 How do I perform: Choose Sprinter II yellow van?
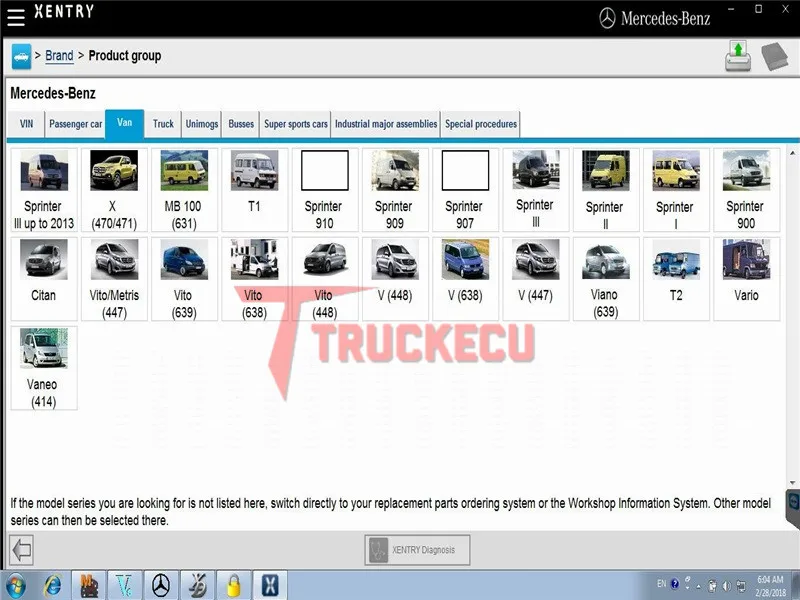(x=606, y=190)
